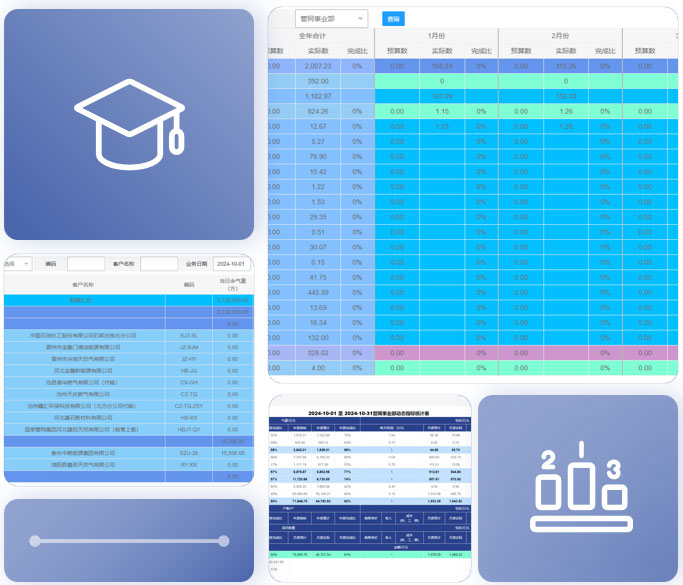Click the 客户名称 table column header
683x585 pixels.
(x=83, y=285)
